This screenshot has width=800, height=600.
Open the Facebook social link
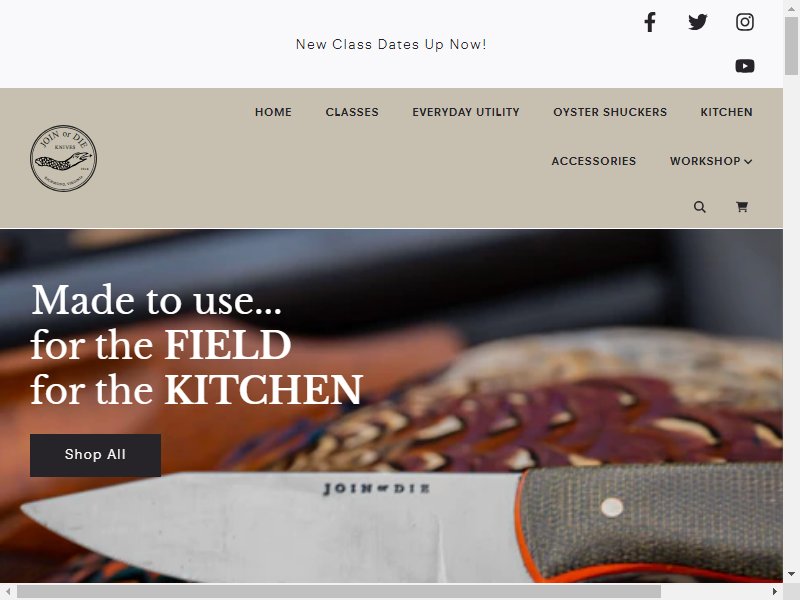[649, 22]
